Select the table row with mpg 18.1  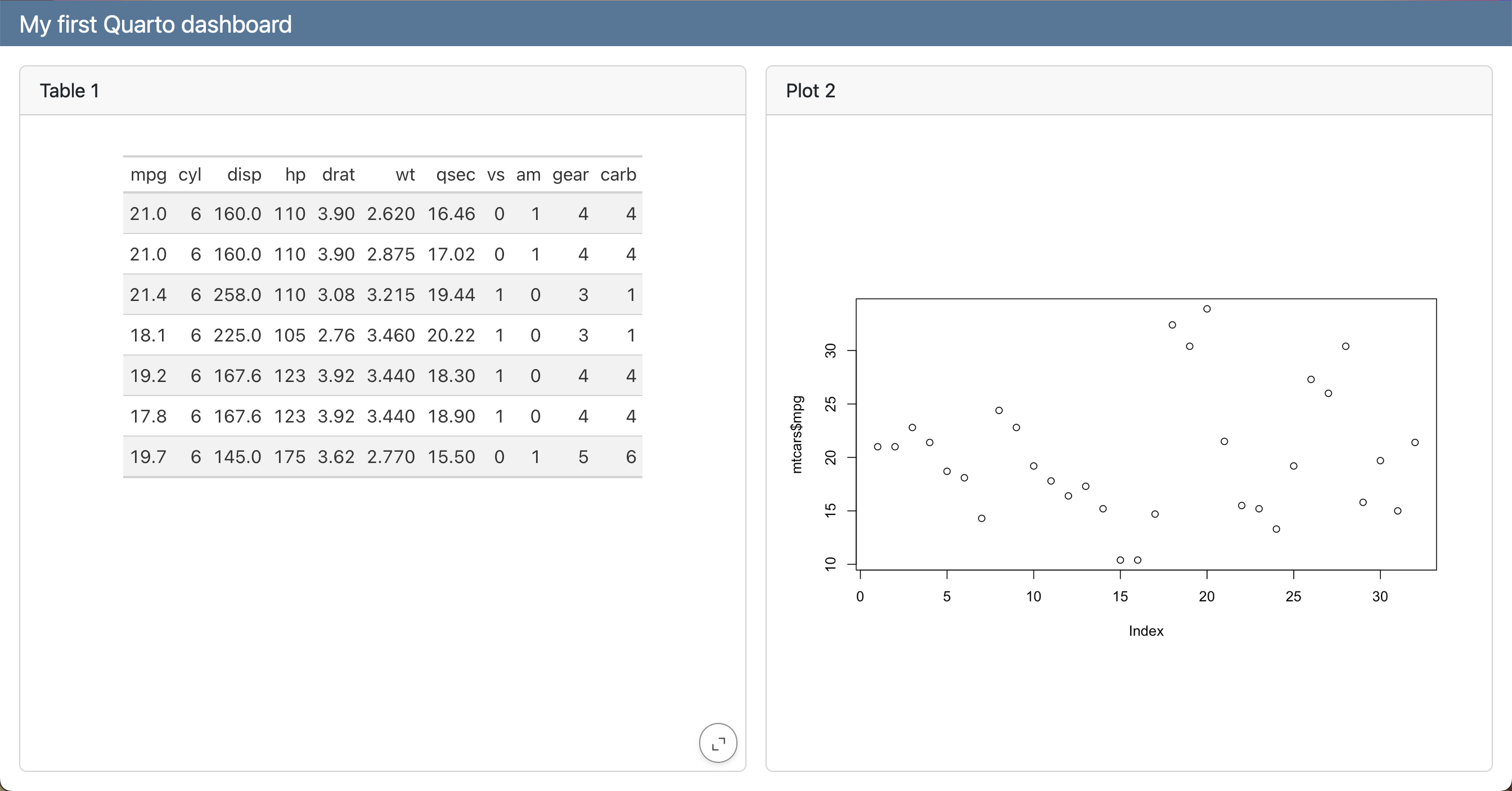[x=382, y=335]
